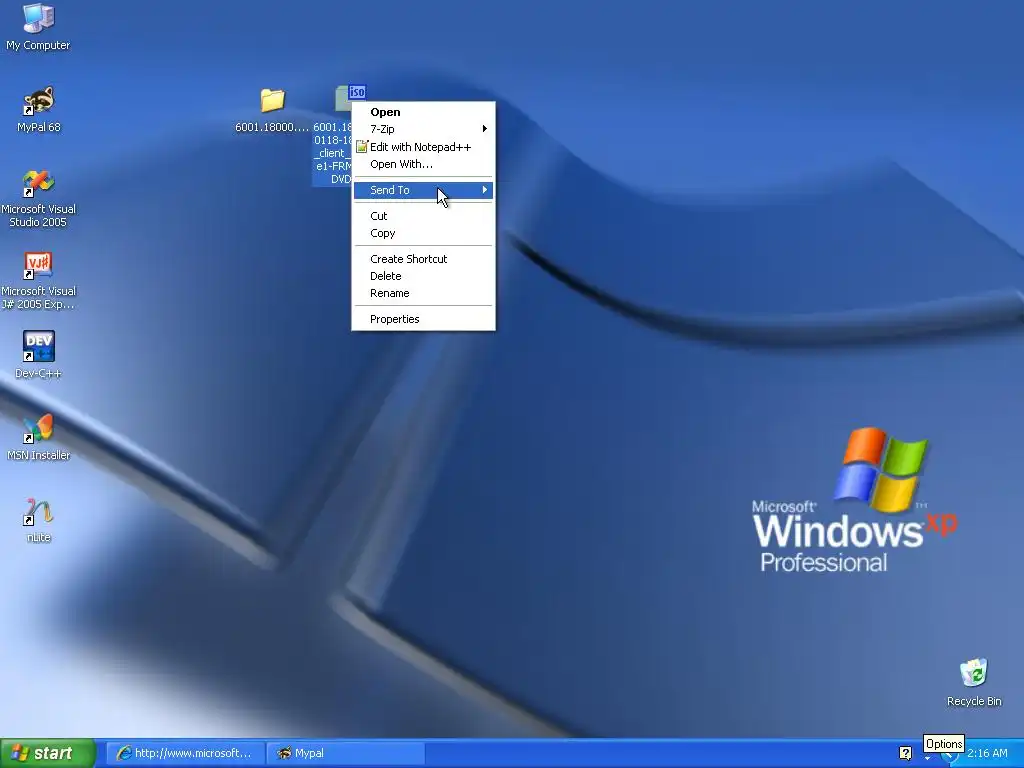Screen dimensions: 1024x768
Task: Choose Properties in the context menu
Action: [x=423, y=319]
